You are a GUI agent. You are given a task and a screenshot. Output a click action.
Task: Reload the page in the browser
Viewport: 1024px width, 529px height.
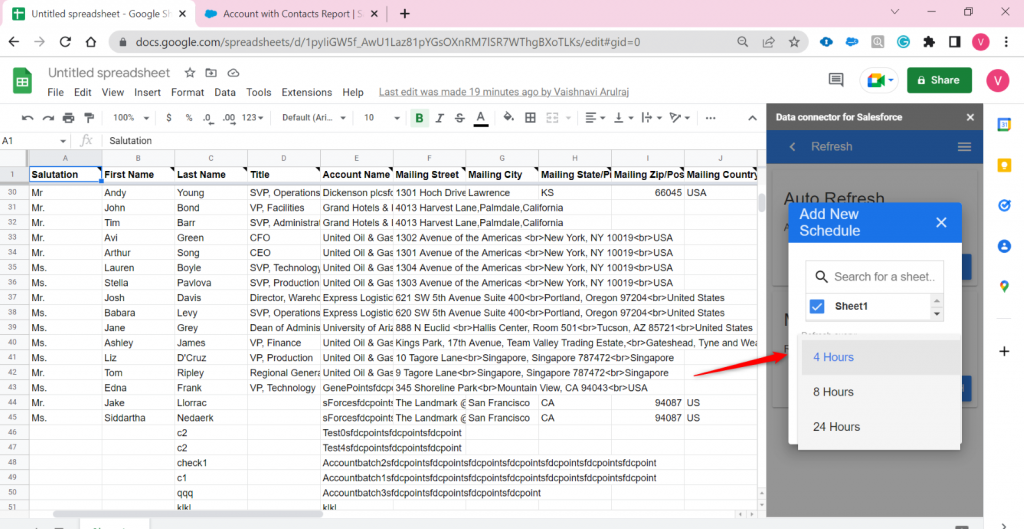pos(65,42)
